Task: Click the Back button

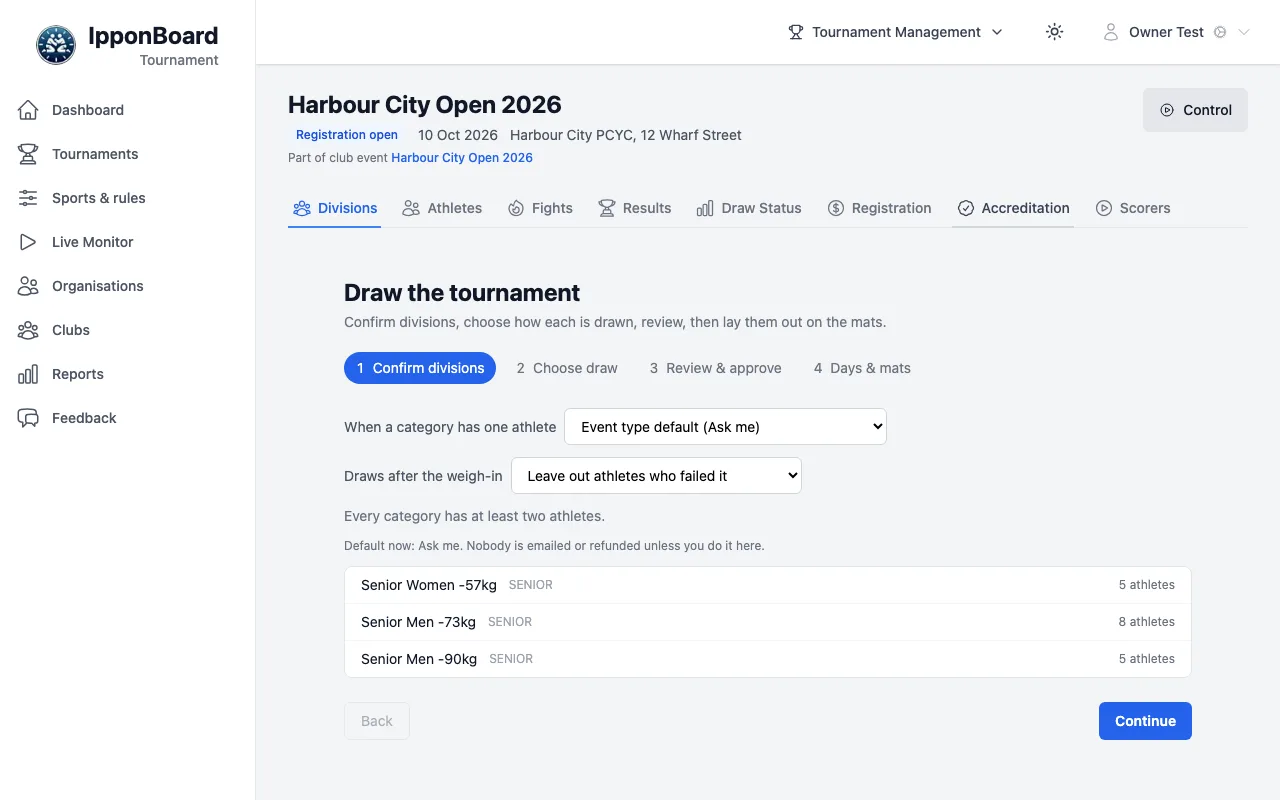Action: click(377, 721)
